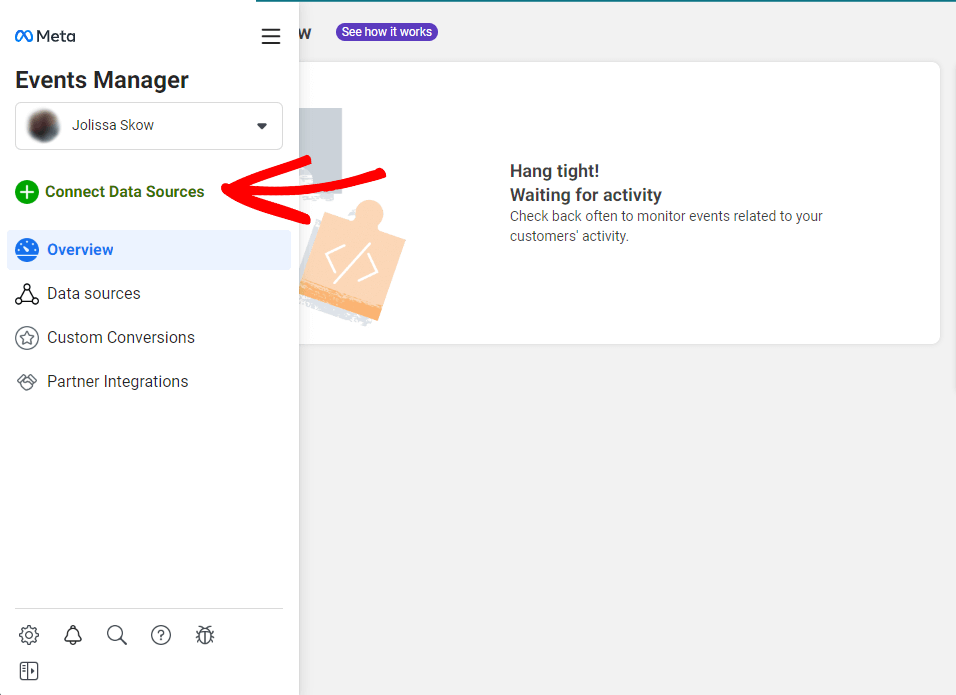Open Events Manager settings via gear icon
956x695 pixels.
pos(28,634)
